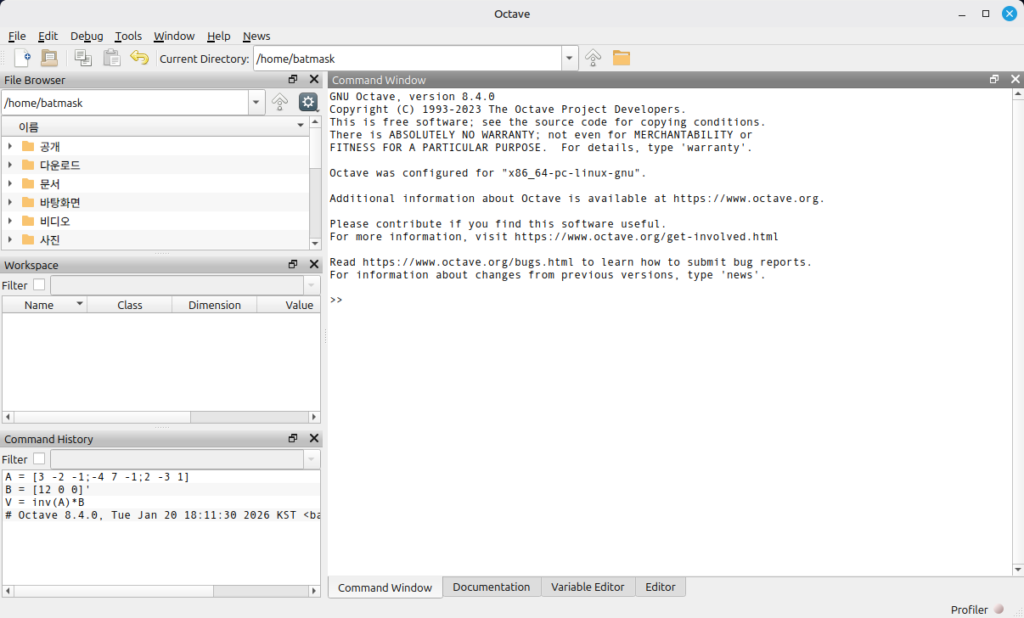This screenshot has height=618, width=1024.
Task: Click the Command History horizontal scrollbar
Action: click(160, 590)
